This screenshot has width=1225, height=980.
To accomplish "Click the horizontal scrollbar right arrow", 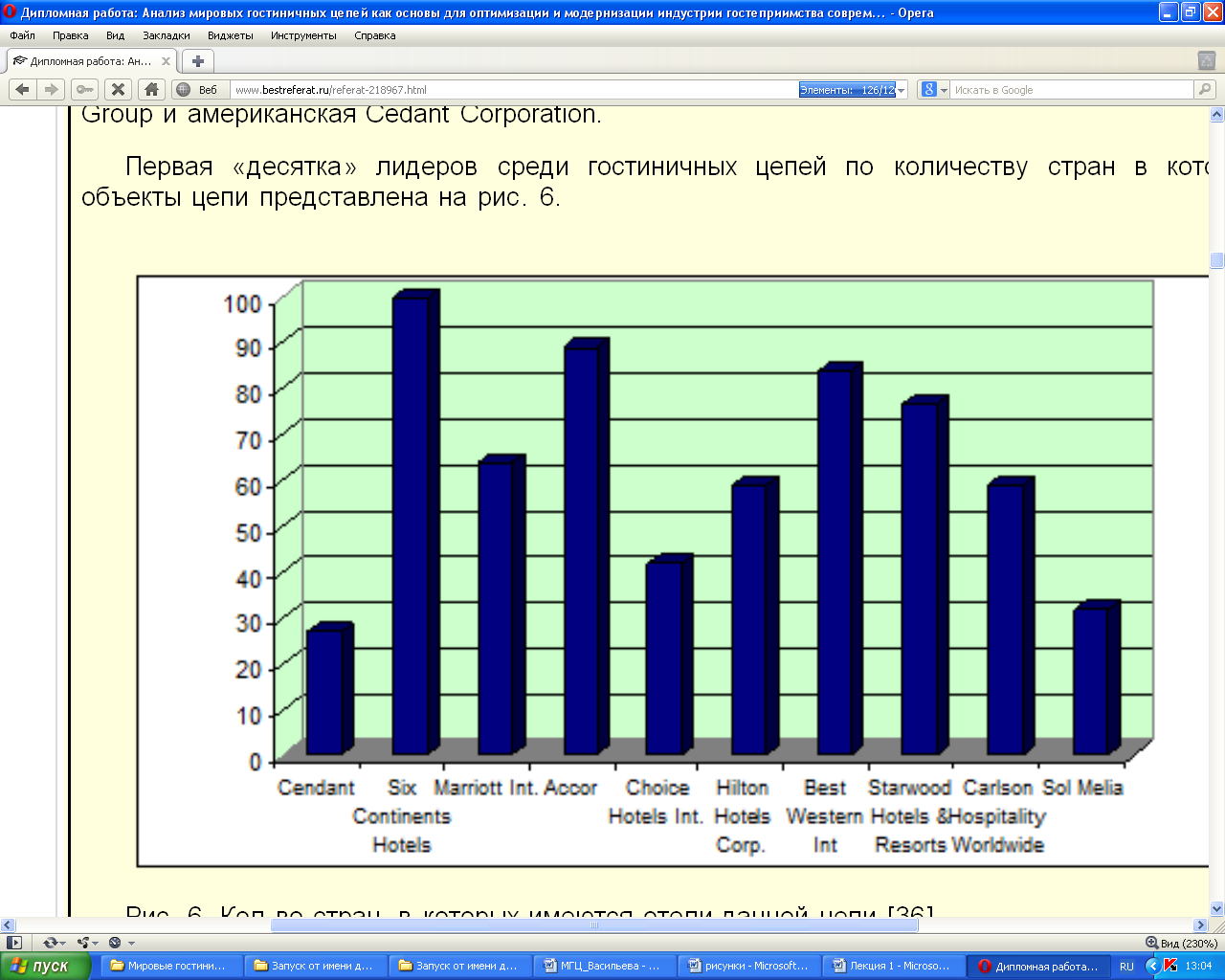I will 1201,925.
